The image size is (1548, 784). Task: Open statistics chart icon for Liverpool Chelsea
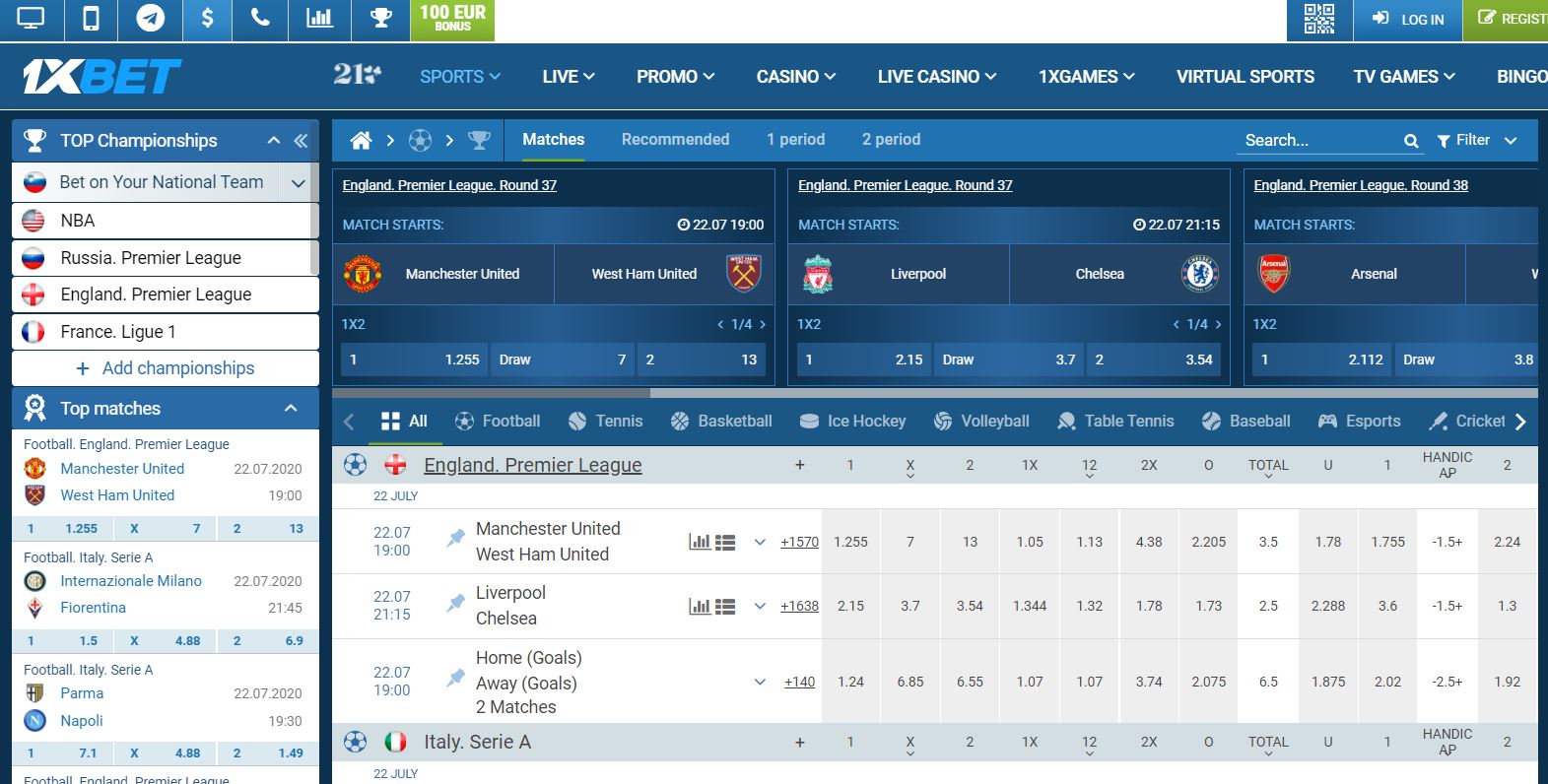click(700, 607)
